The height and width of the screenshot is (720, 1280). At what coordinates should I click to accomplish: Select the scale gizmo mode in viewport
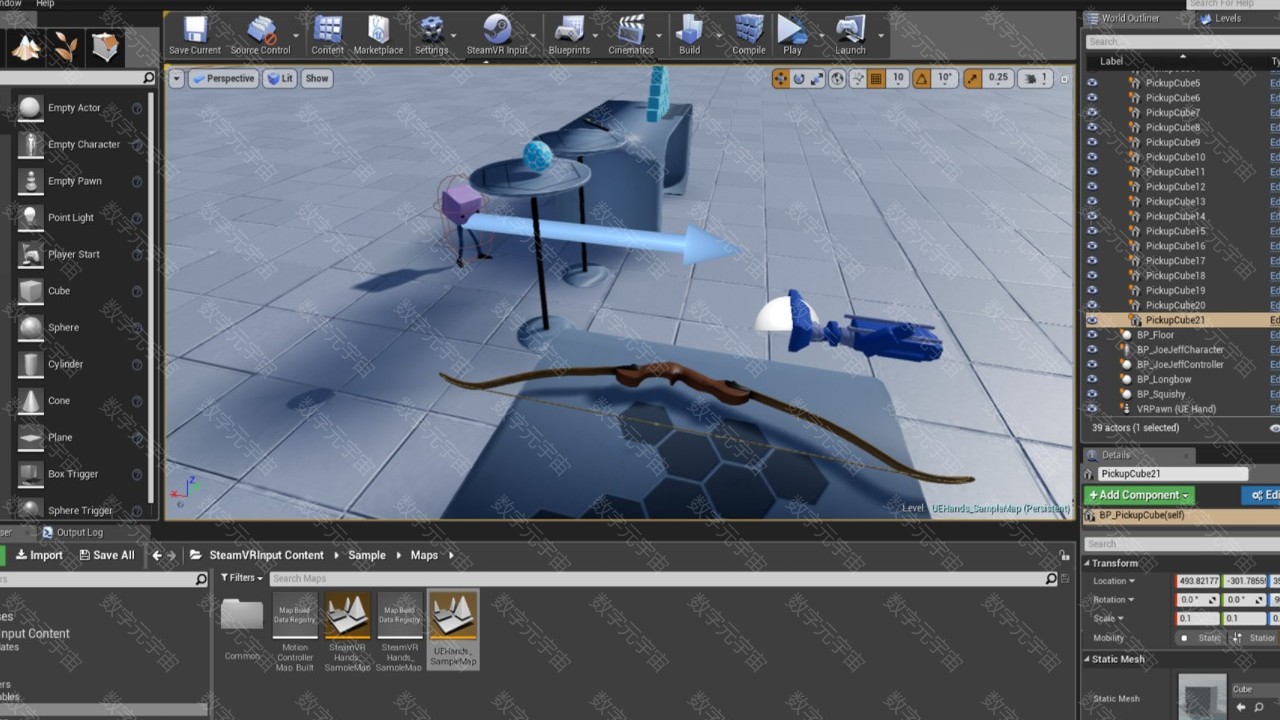[x=817, y=78]
